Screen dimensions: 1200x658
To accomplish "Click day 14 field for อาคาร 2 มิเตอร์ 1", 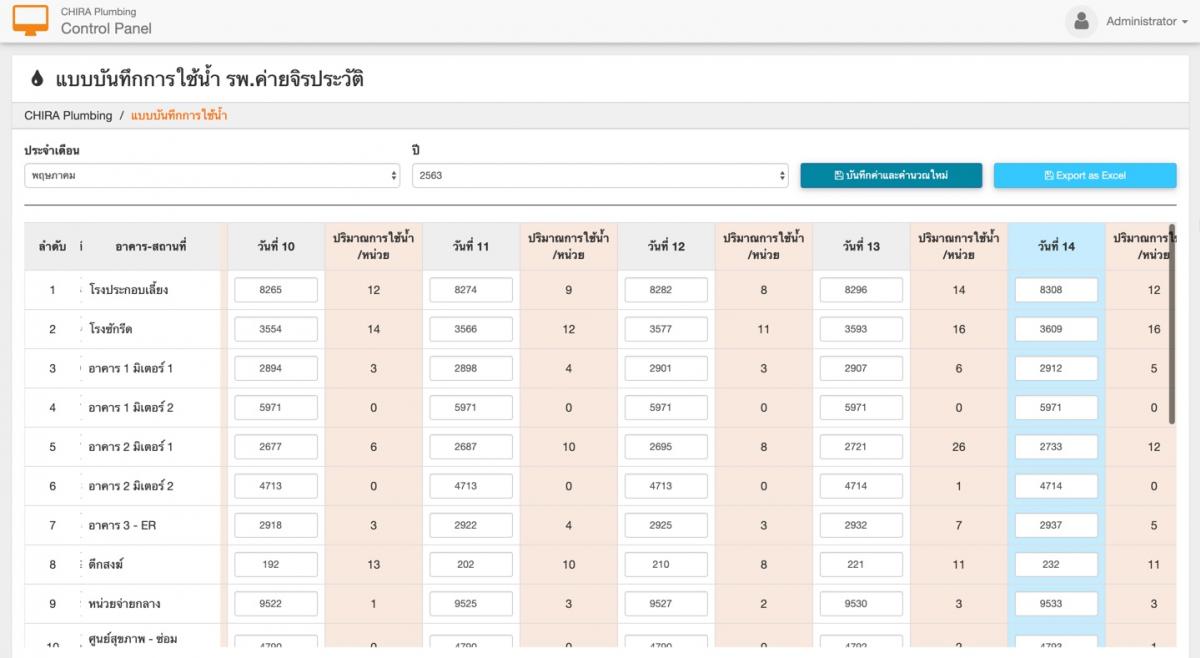I will coord(1056,447).
